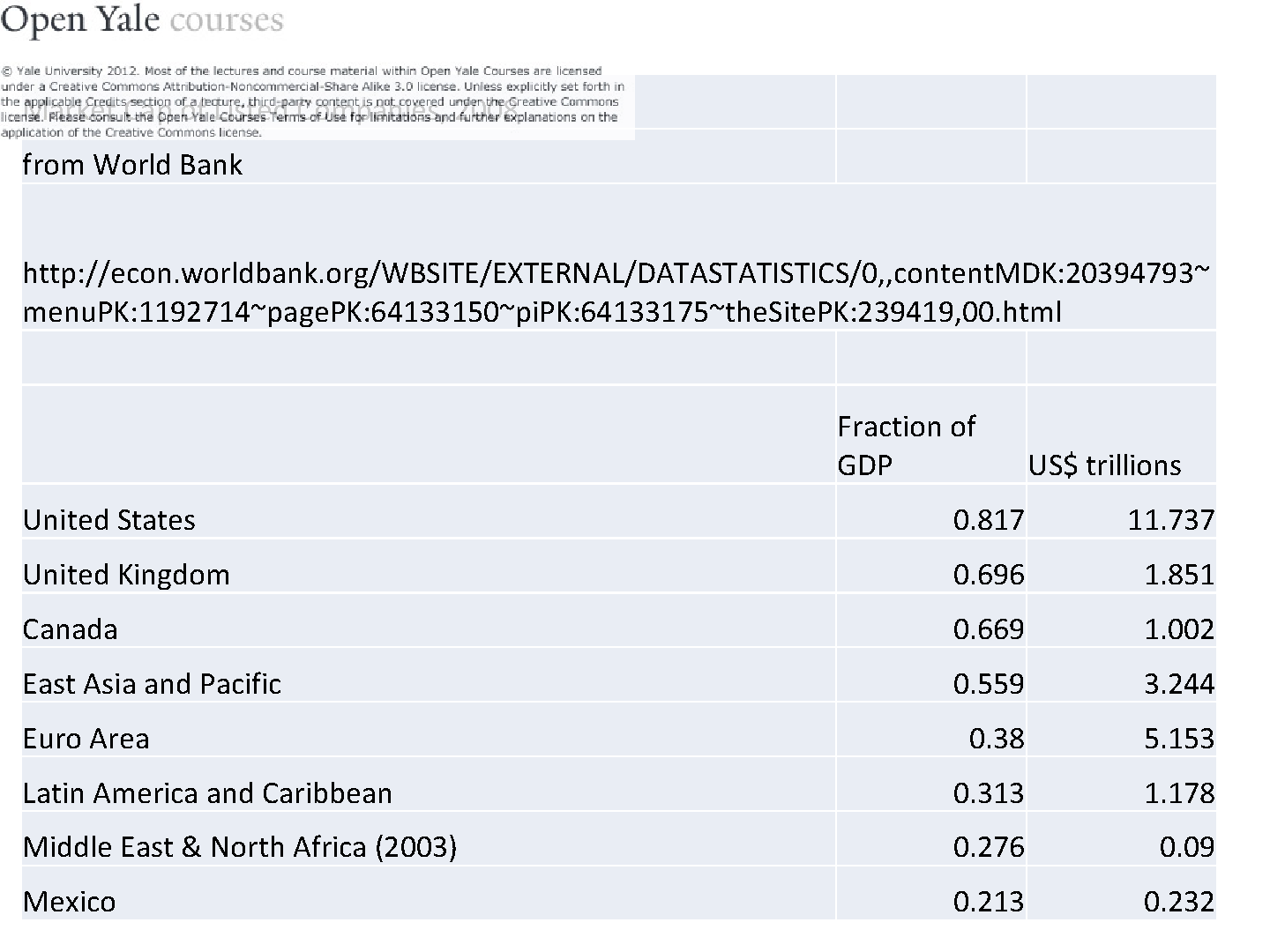Viewport: 1270px width, 952px height.
Task: Click the 0.09 trillions value
Action: (1186, 846)
